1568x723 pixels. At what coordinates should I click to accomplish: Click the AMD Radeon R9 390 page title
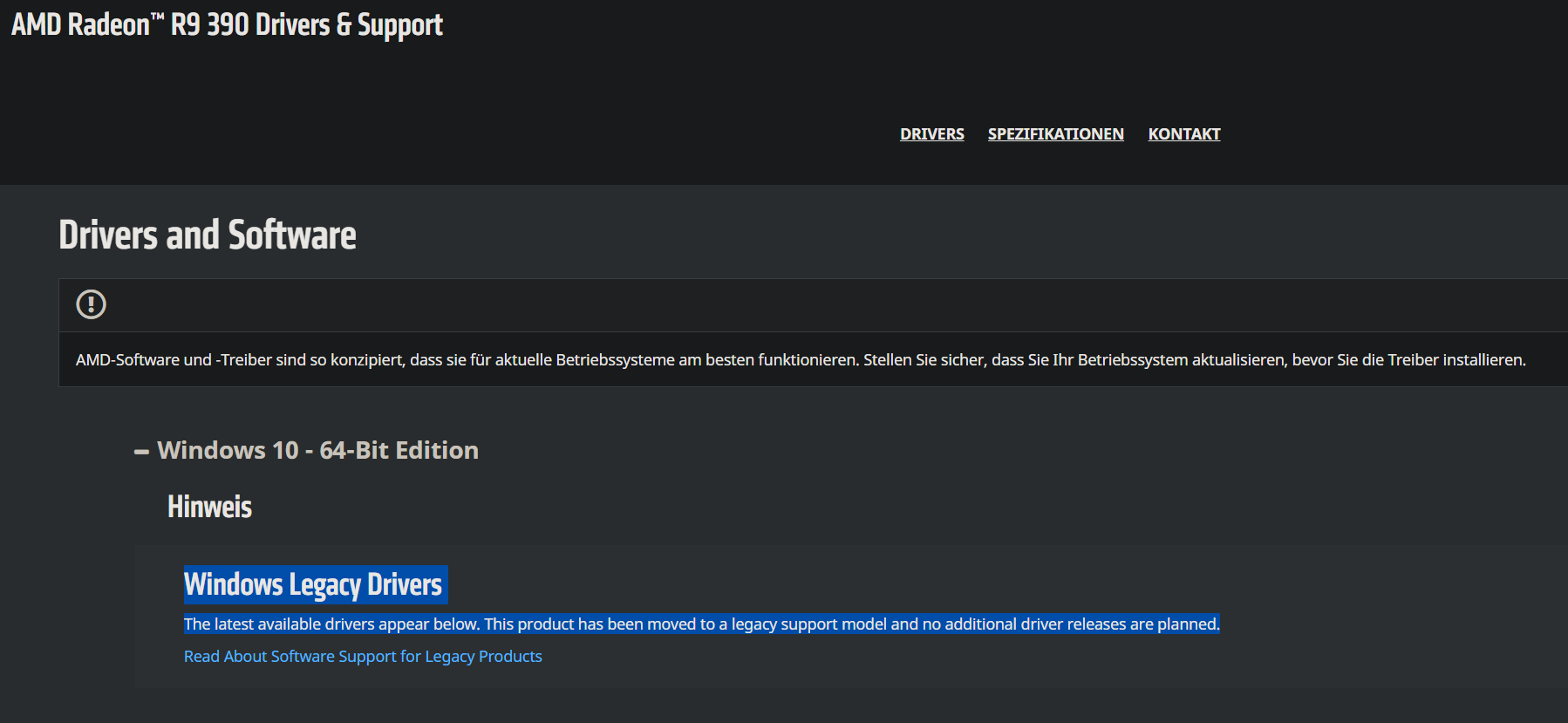pos(227,24)
